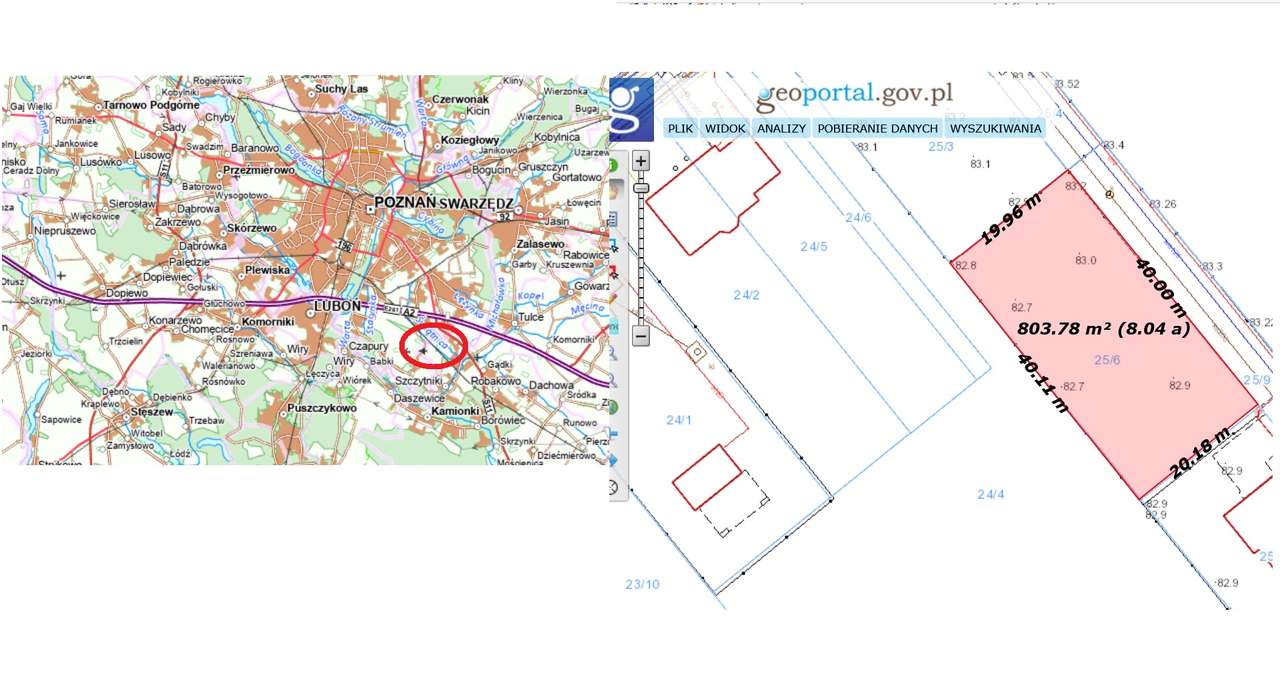Click Komorniki label on overview map
Image resolution: width=1280 pixels, height=675 pixels.
(266, 324)
